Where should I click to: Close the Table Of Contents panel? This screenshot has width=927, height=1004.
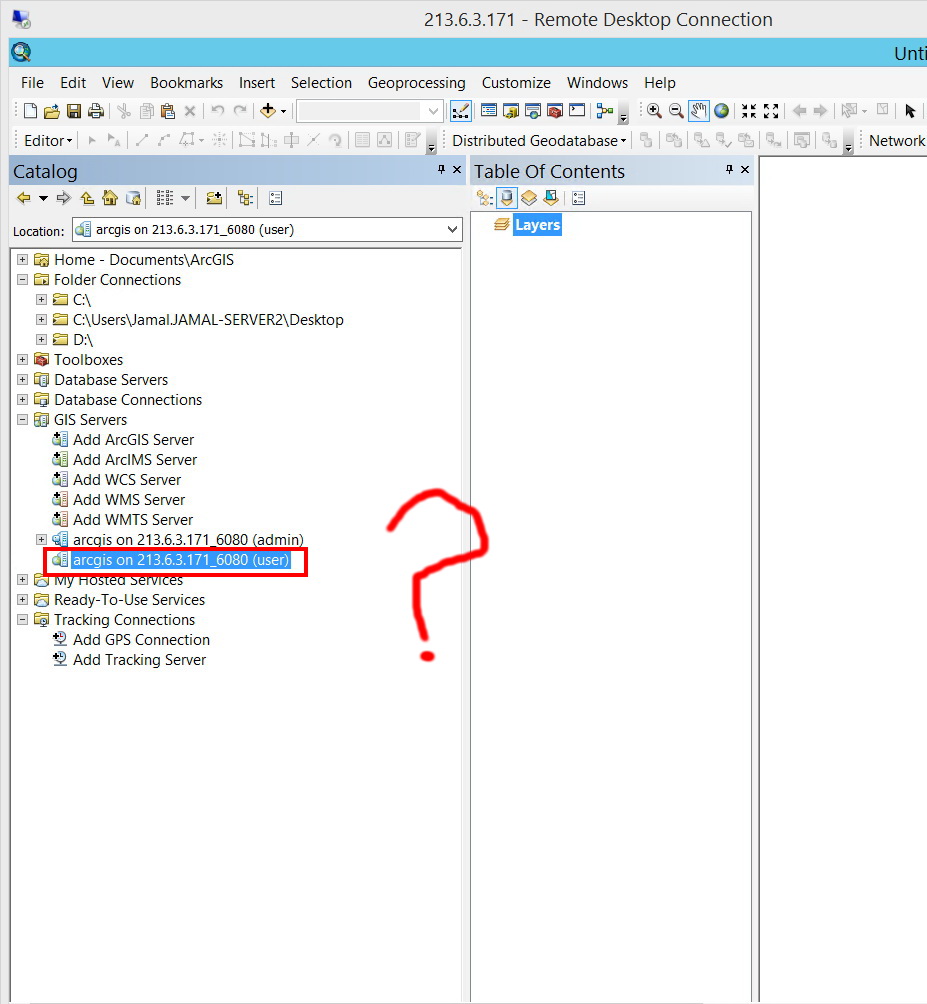point(745,170)
